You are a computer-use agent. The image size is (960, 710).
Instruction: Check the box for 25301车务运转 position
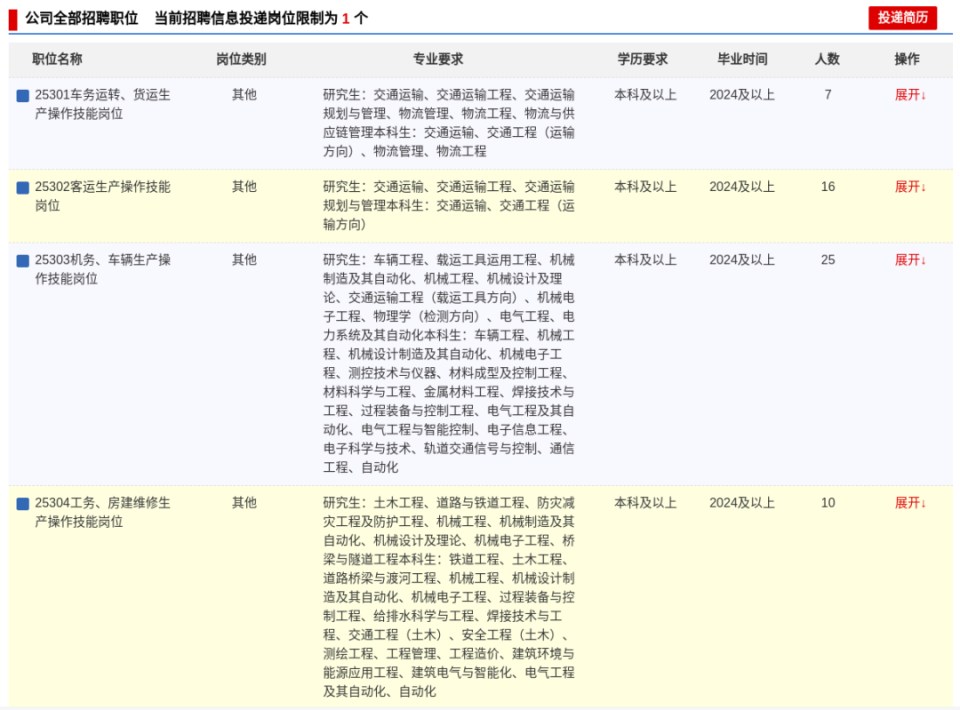pos(23,95)
